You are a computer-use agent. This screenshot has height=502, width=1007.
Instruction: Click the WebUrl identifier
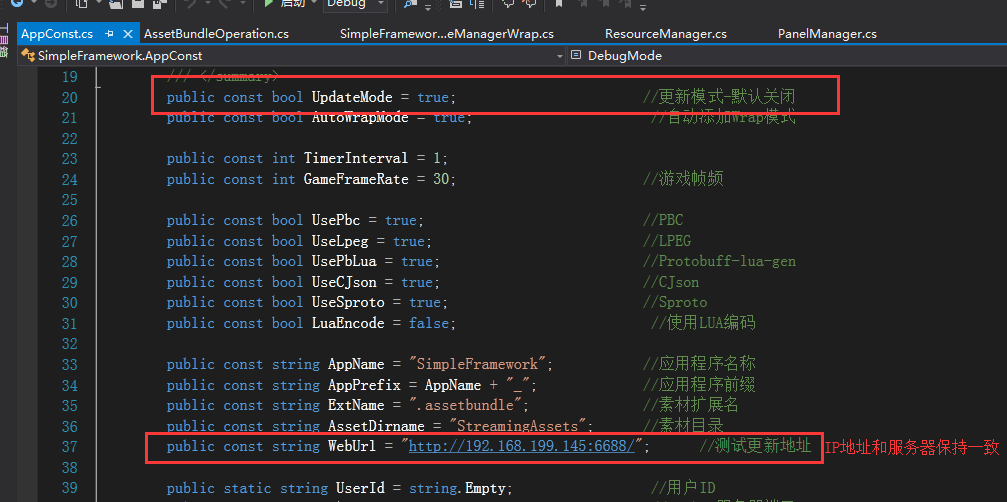[x=352, y=446]
